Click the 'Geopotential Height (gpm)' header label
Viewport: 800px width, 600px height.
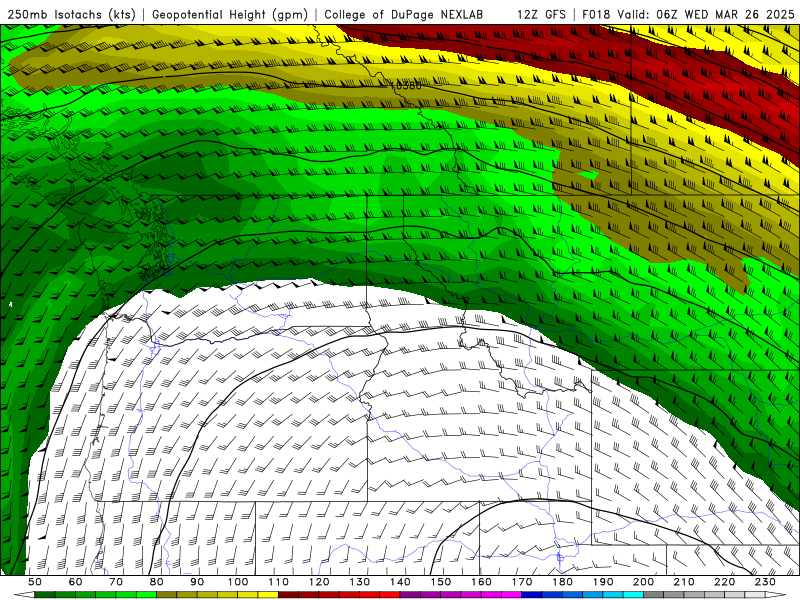230,15
